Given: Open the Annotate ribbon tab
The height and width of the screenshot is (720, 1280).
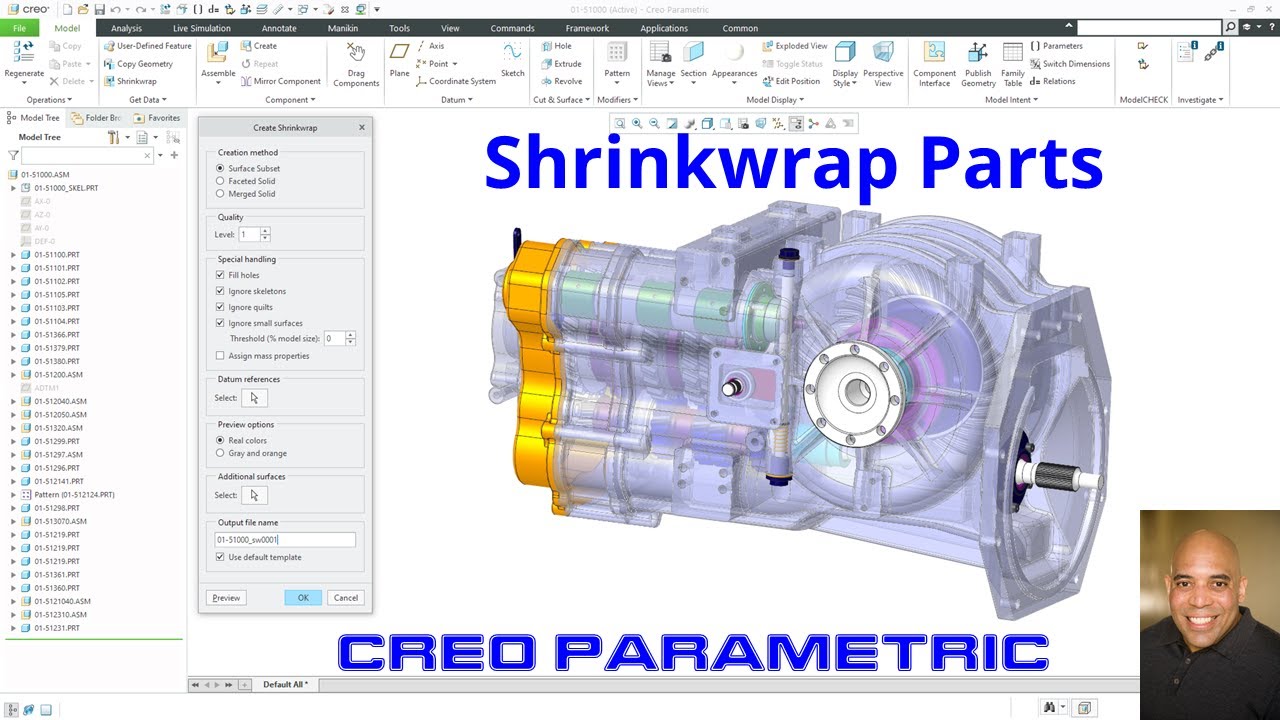Looking at the screenshot, I should tap(279, 28).
